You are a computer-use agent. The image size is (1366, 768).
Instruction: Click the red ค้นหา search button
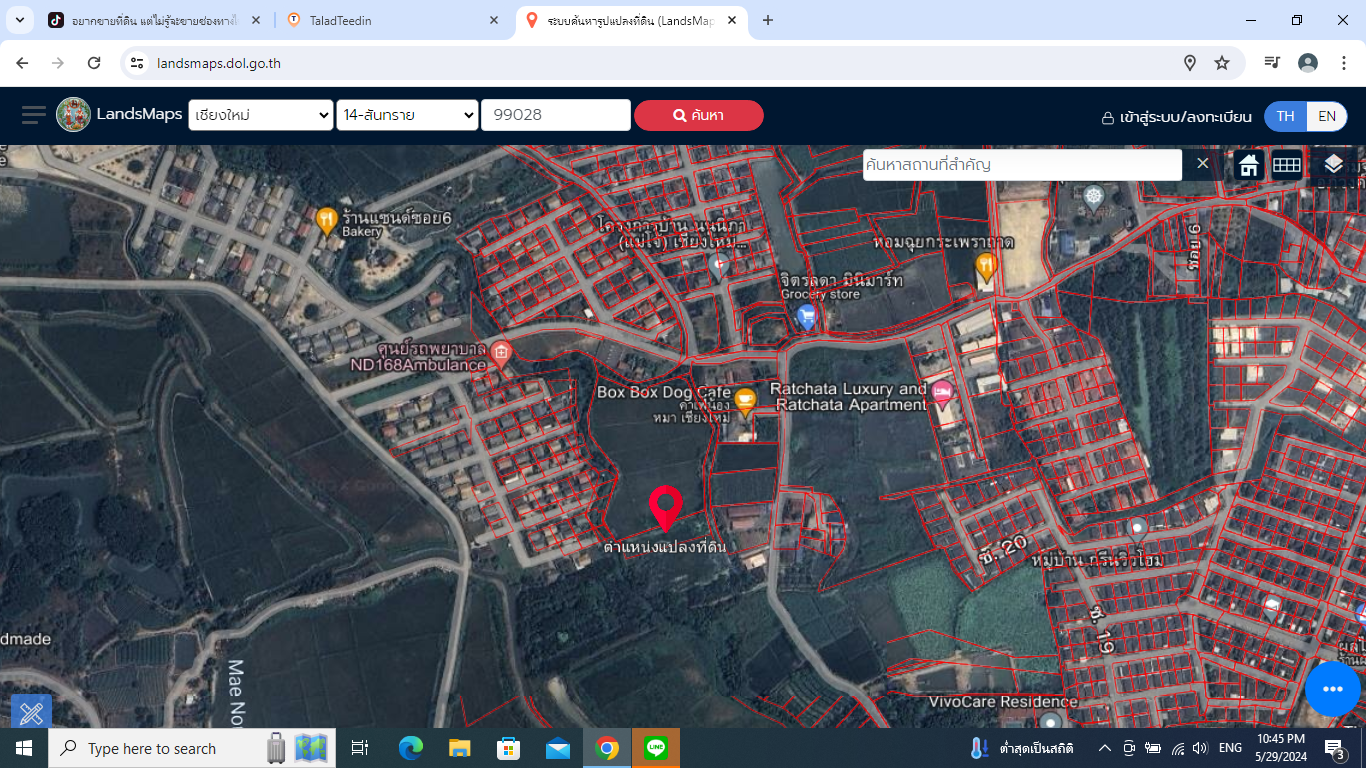pos(699,115)
